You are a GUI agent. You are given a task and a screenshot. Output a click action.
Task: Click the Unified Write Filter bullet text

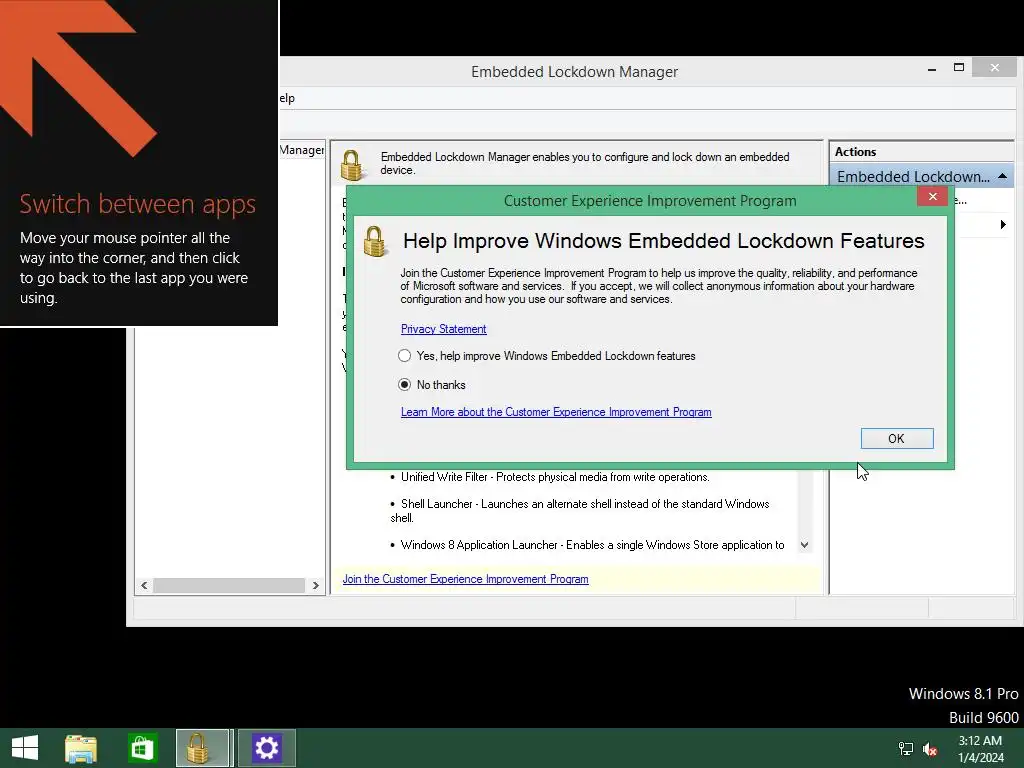pyautogui.click(x=555, y=477)
